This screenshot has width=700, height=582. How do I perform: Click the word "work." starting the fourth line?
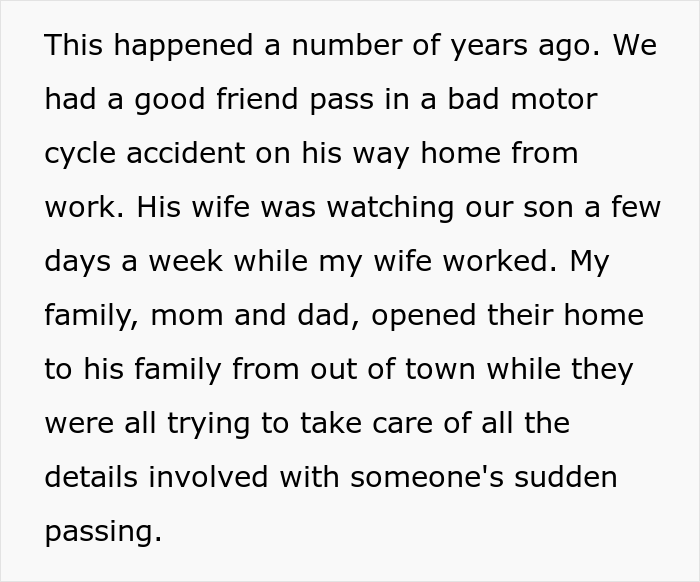[x=83, y=208]
